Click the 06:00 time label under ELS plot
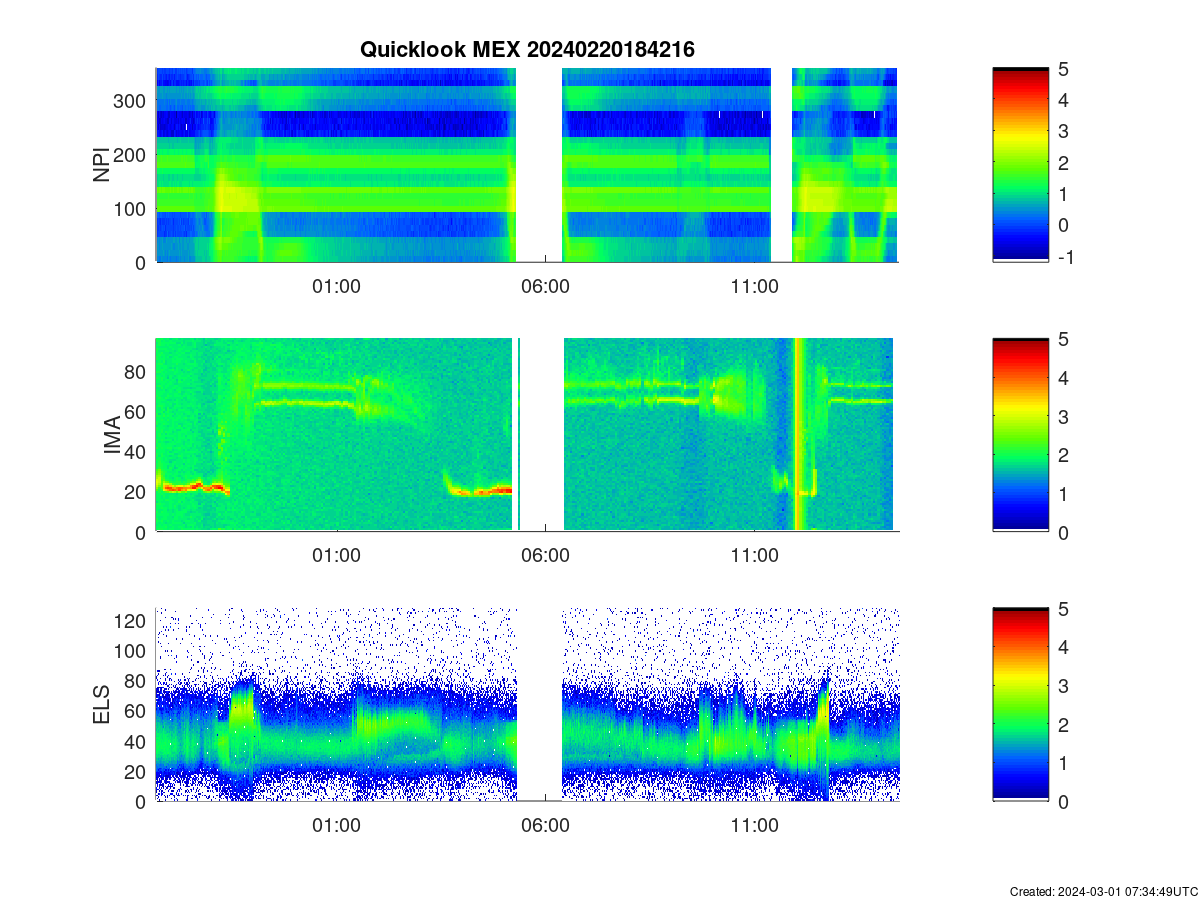 (546, 826)
